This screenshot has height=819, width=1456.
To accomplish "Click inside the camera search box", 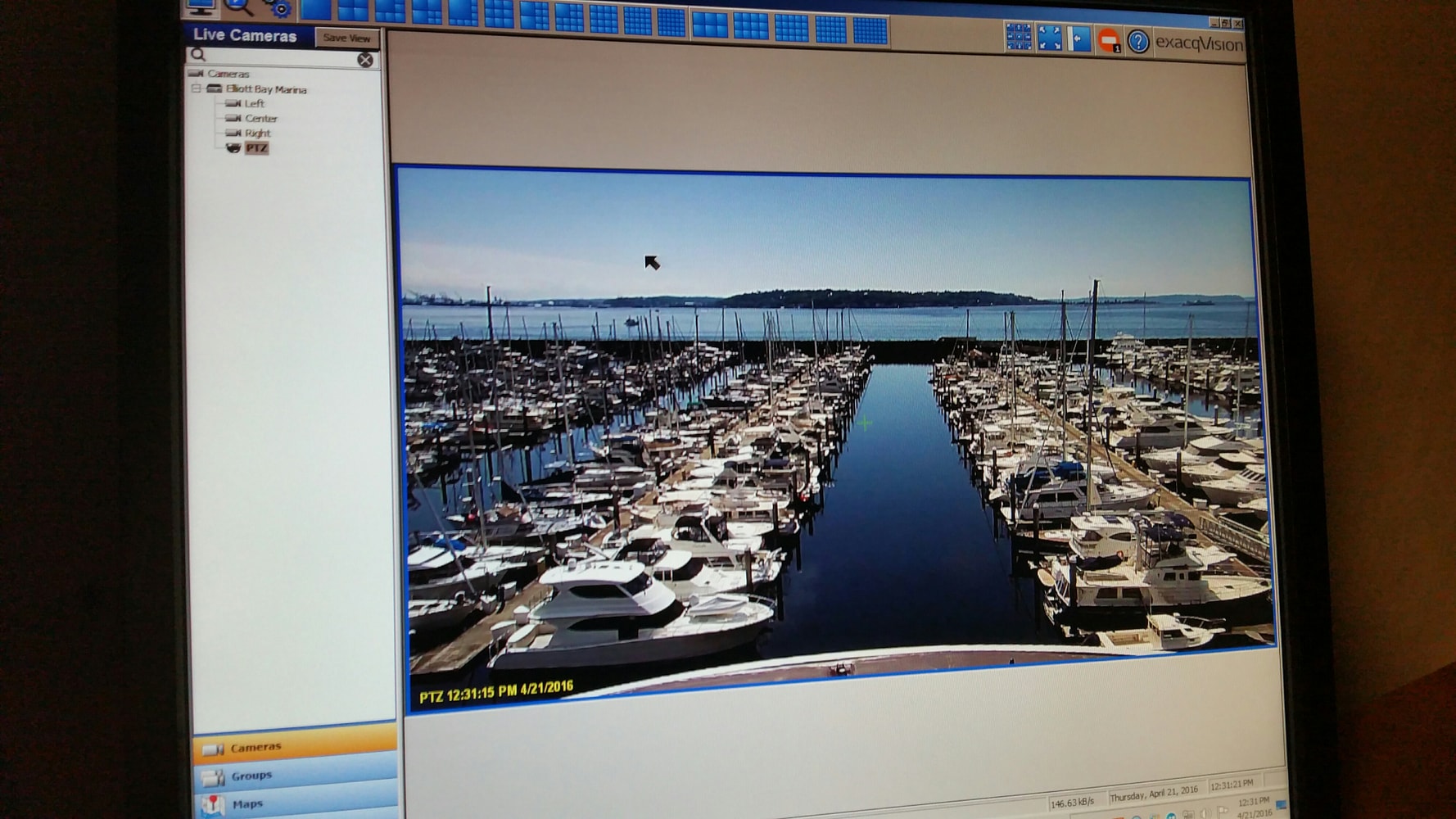I will pos(278,57).
